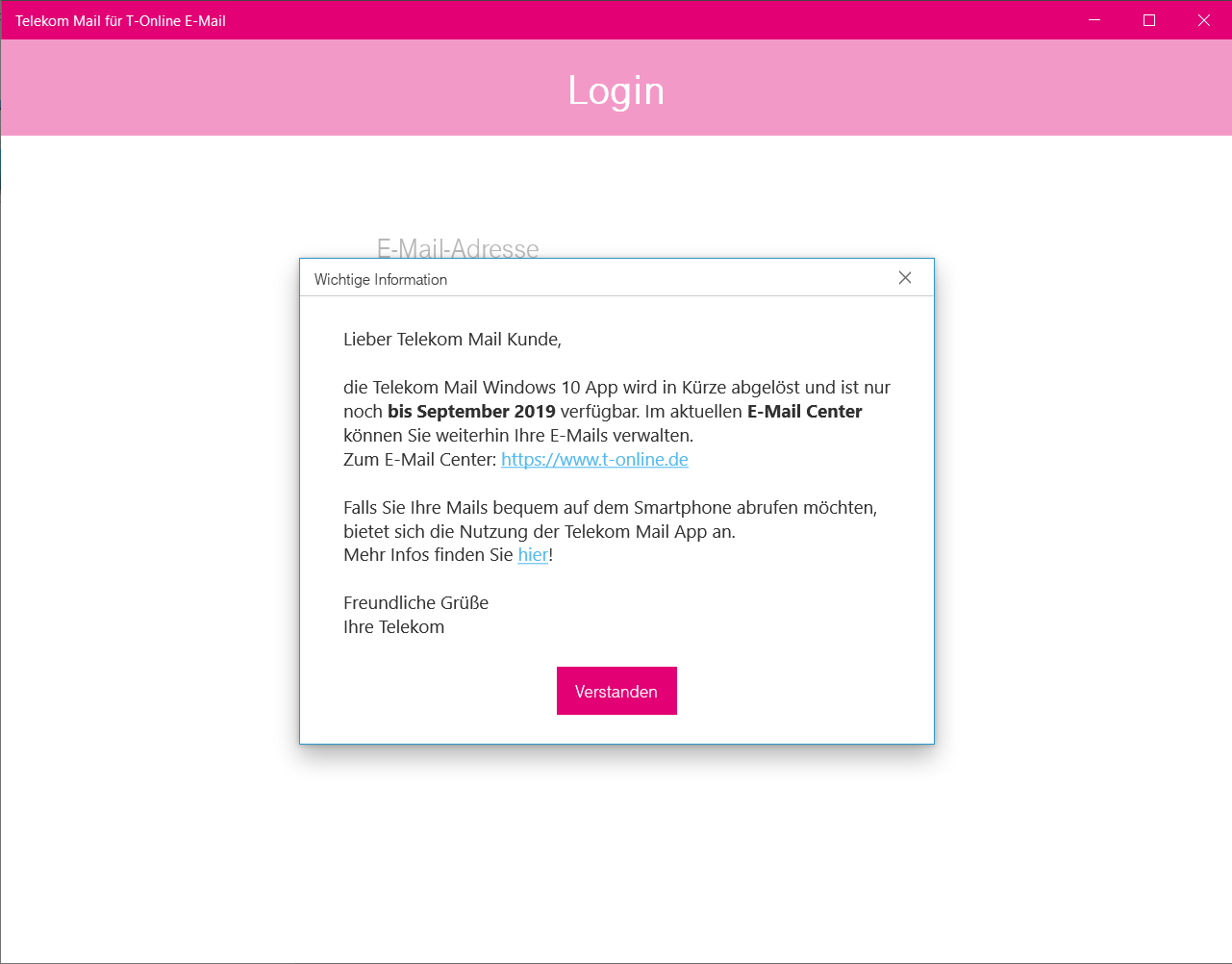Click the bold 'bis September 2019' text
The width and height of the screenshot is (1232, 964).
pos(471,411)
